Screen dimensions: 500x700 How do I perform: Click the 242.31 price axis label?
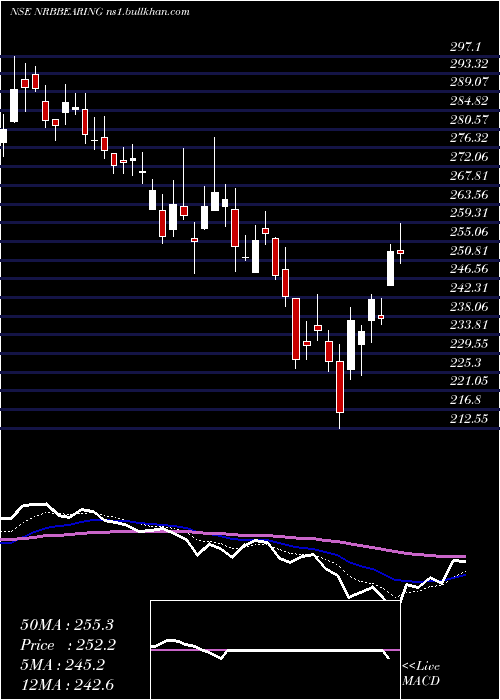(x=469, y=288)
